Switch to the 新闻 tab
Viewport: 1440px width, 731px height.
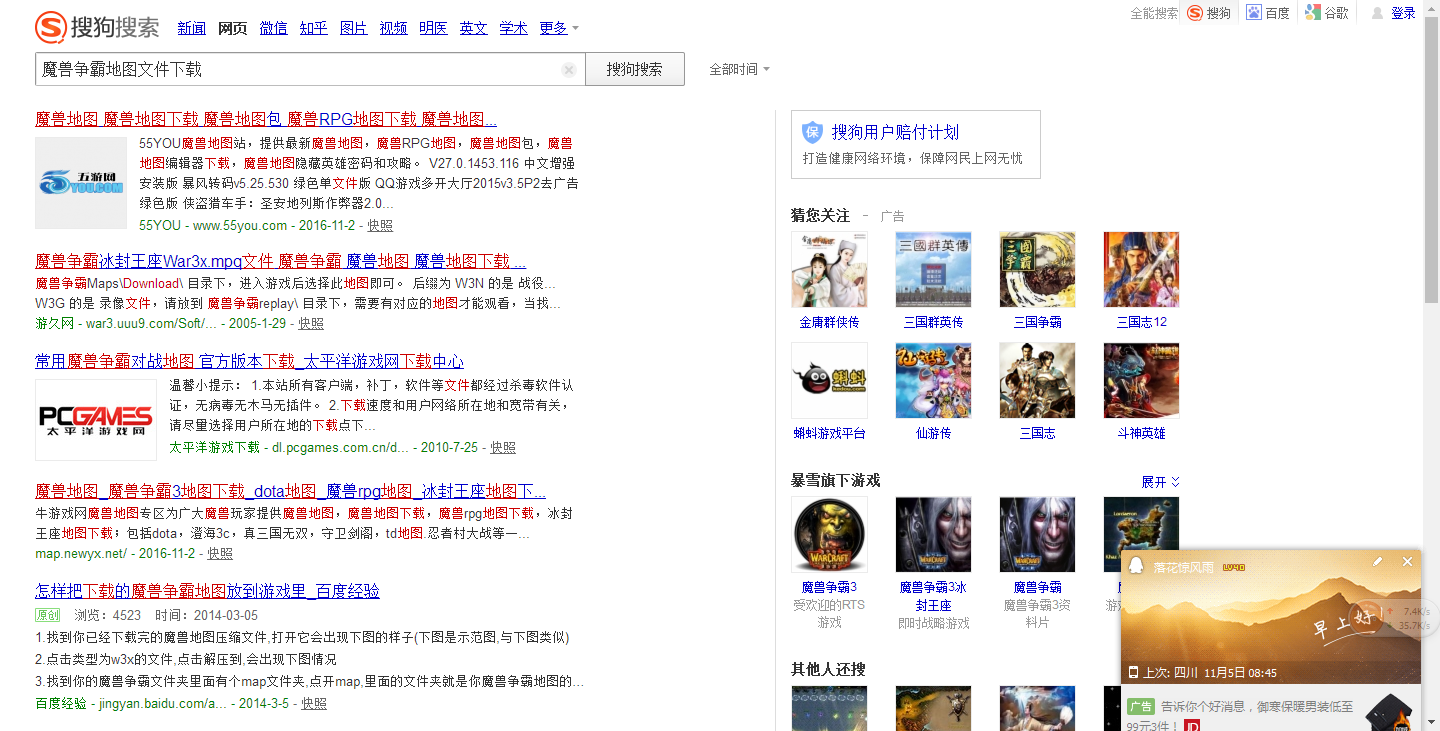[x=192, y=28]
